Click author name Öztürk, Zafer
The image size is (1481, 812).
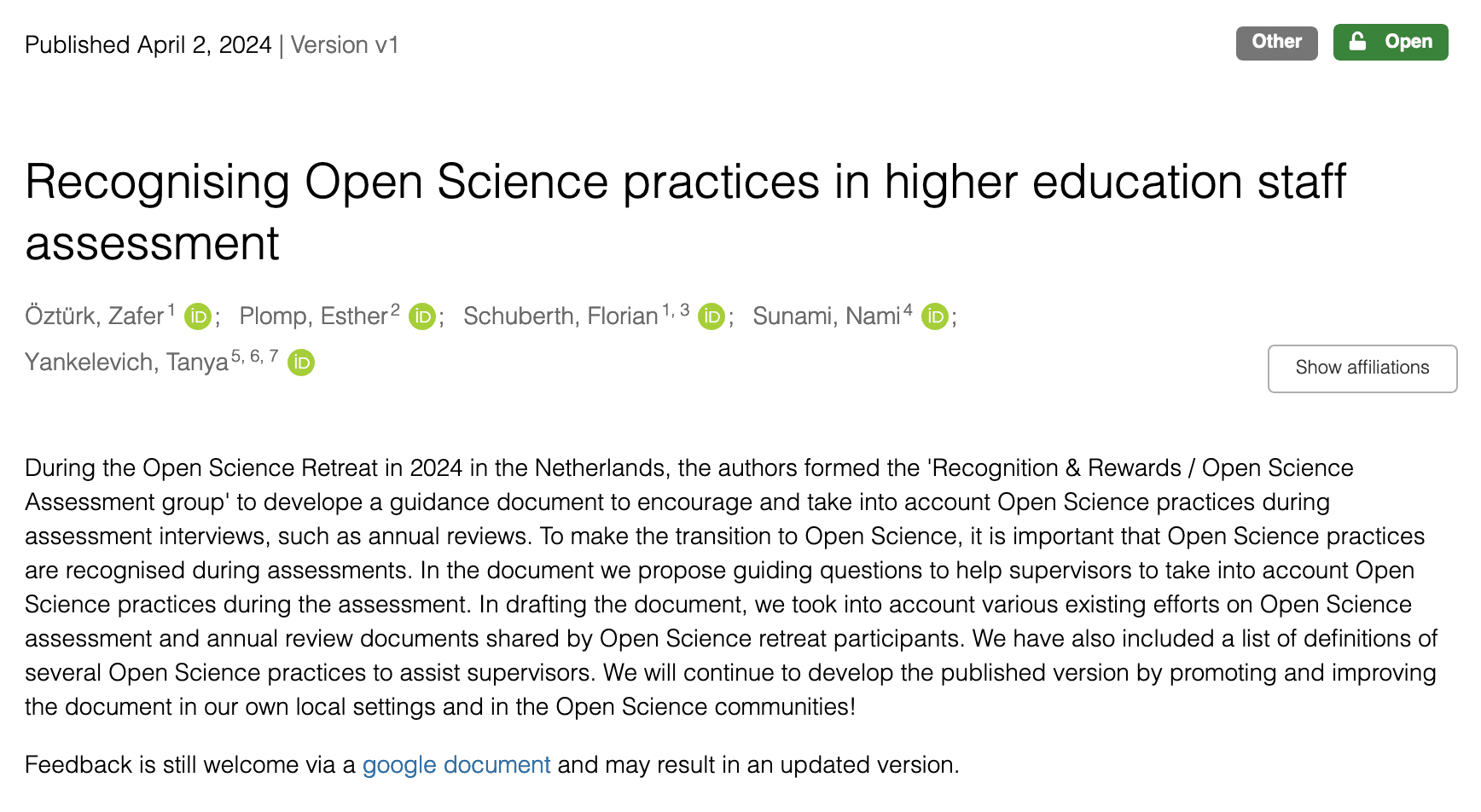[x=94, y=316]
